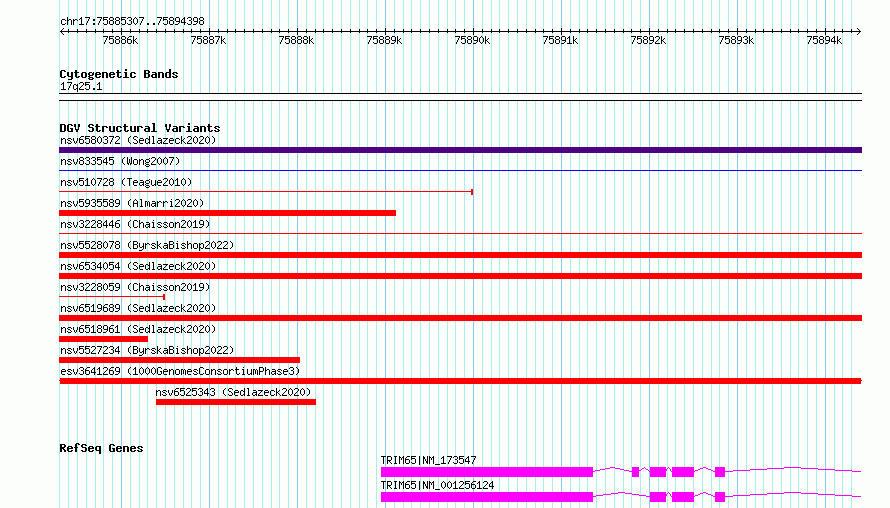The height and width of the screenshot is (508, 890).
Task: Open nsv5528078 (ByrskaBishop2022) label
Action: pyautogui.click(x=147, y=245)
